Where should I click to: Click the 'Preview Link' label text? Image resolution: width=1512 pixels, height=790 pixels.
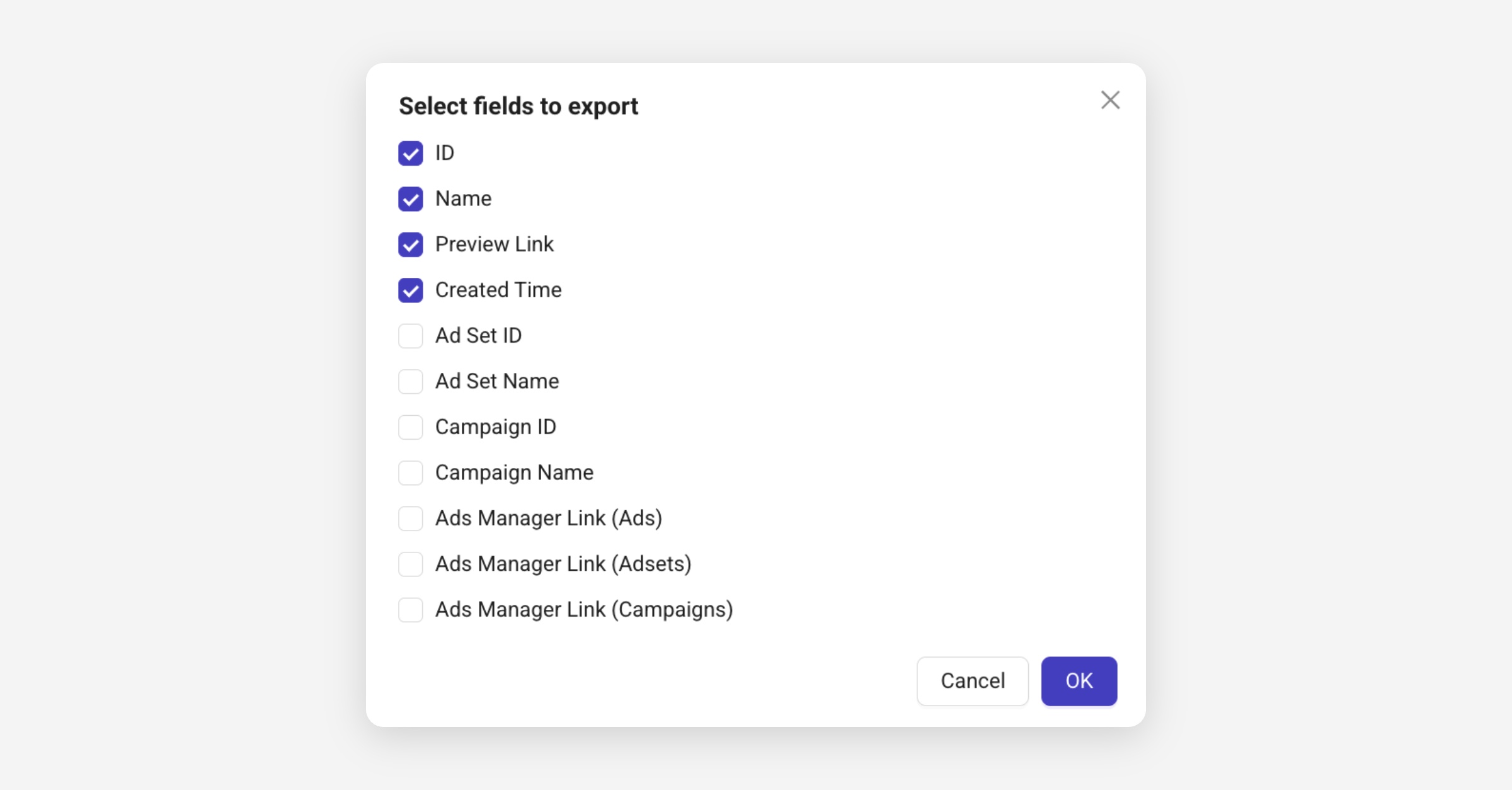(x=494, y=244)
